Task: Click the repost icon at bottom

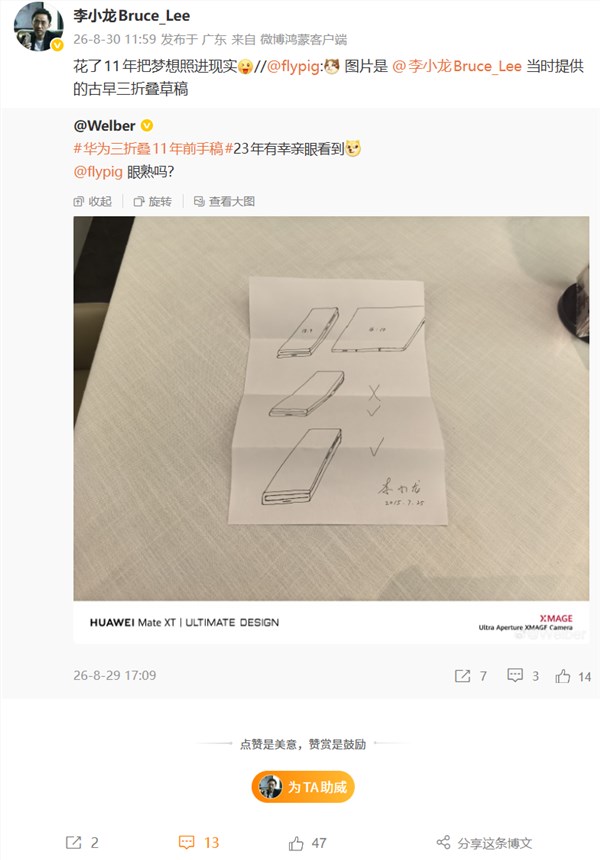Action: click(73, 842)
